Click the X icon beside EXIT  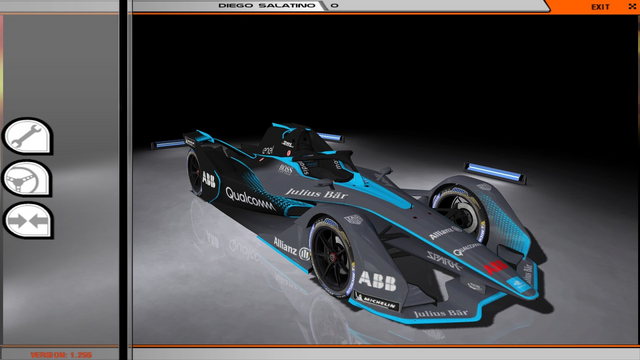pyautogui.click(x=632, y=7)
